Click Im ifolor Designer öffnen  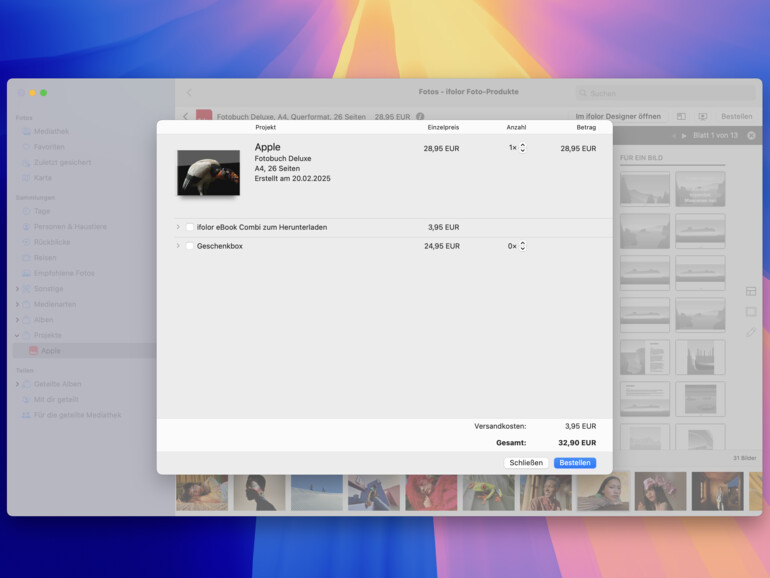(617, 117)
